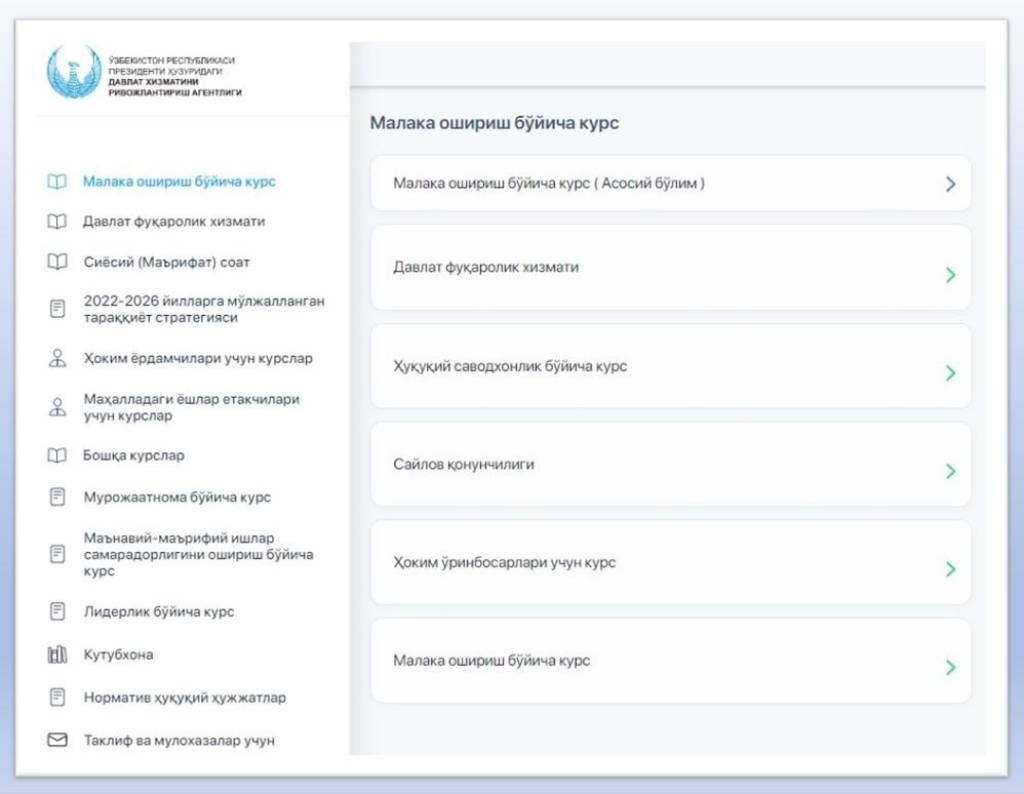The height and width of the screenshot is (794, 1024).
Task: Open Мурожаатнома бўйича курс in sidebar
Action: click(176, 497)
